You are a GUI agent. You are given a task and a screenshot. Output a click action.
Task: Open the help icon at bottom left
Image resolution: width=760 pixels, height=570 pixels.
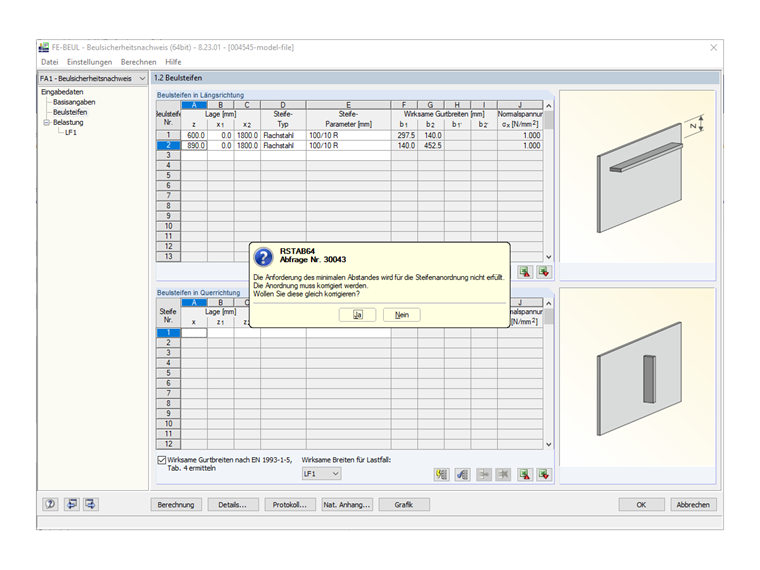tap(50, 504)
